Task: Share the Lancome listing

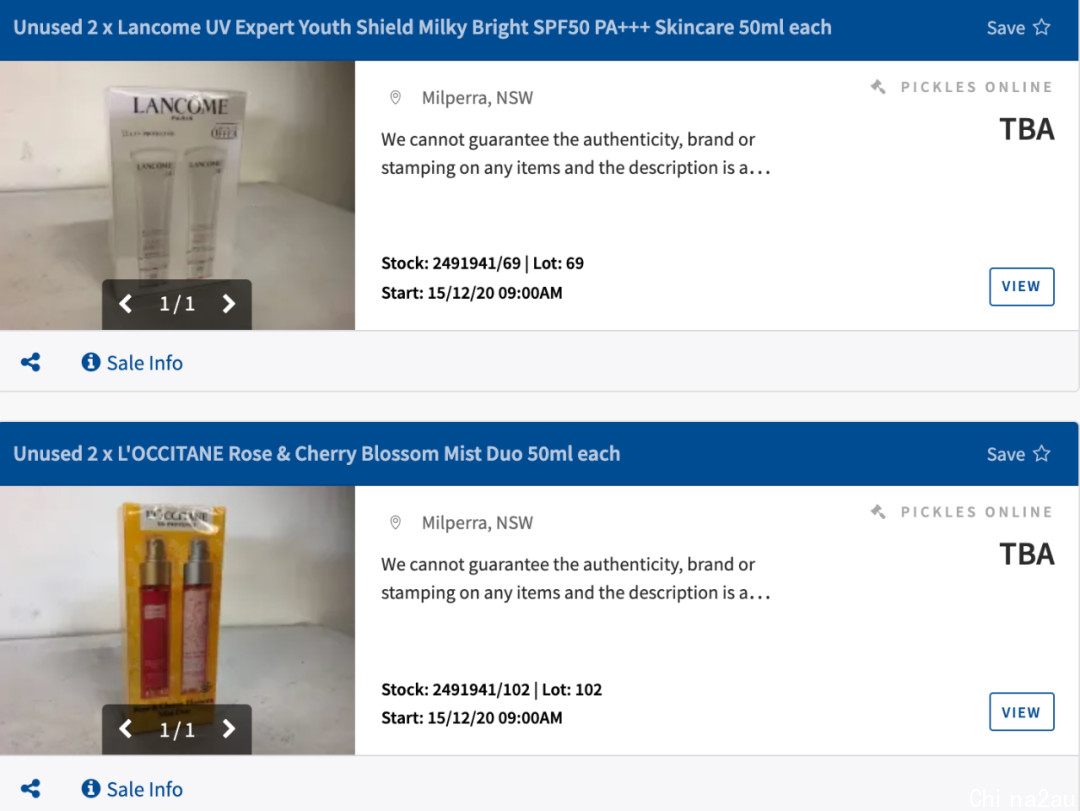Action: [30, 362]
